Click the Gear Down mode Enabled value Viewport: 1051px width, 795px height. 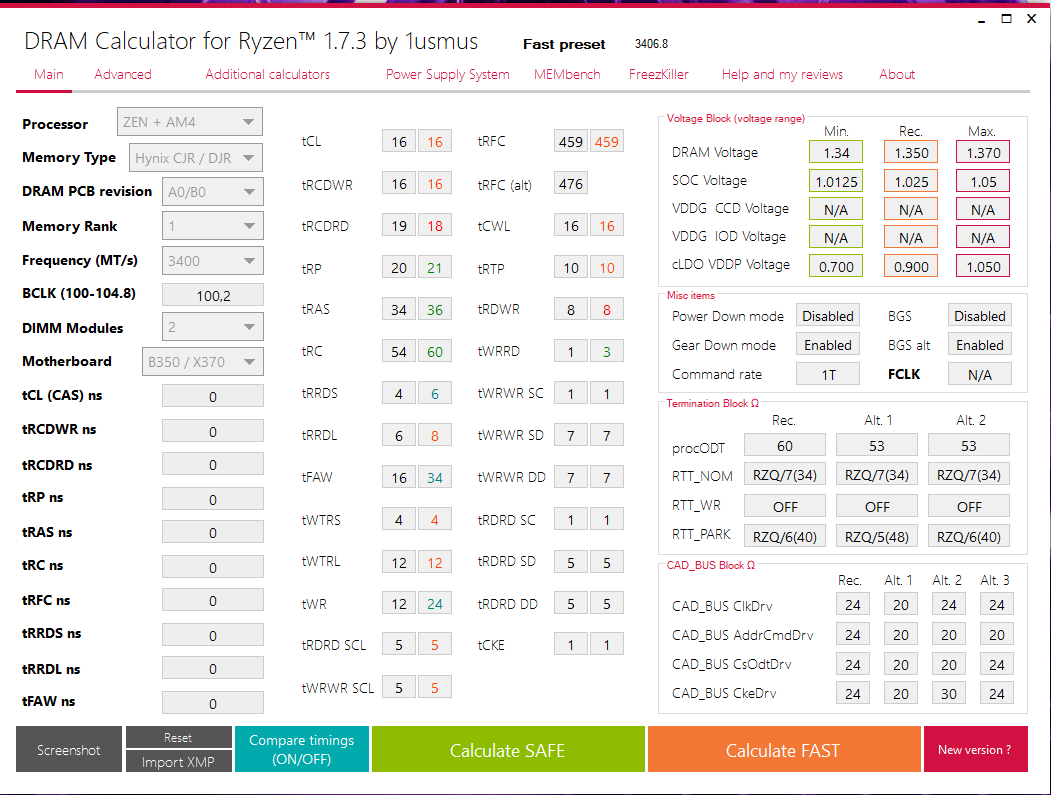pos(828,345)
